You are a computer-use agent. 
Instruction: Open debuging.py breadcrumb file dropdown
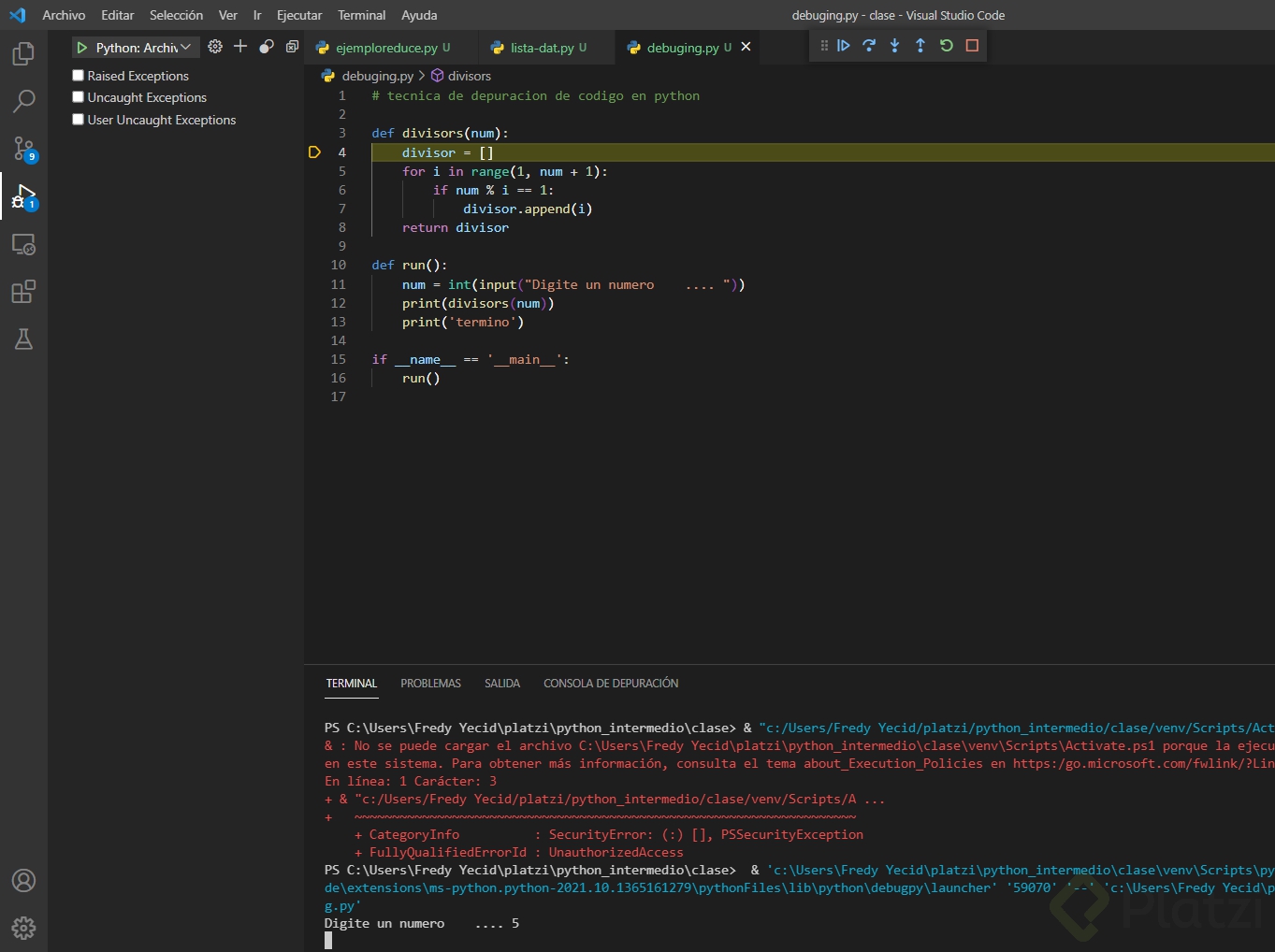coord(377,76)
